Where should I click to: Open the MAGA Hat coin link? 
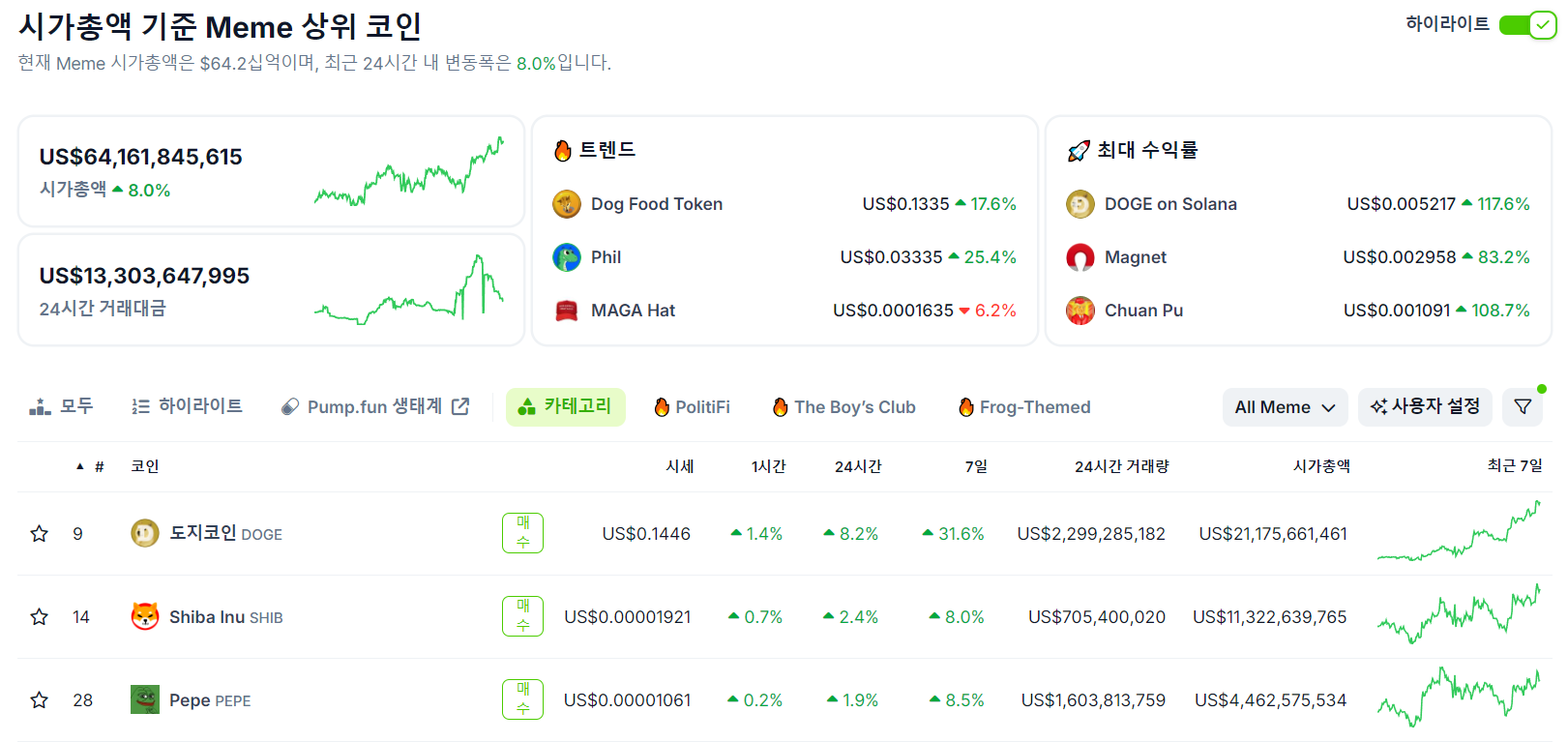point(634,311)
